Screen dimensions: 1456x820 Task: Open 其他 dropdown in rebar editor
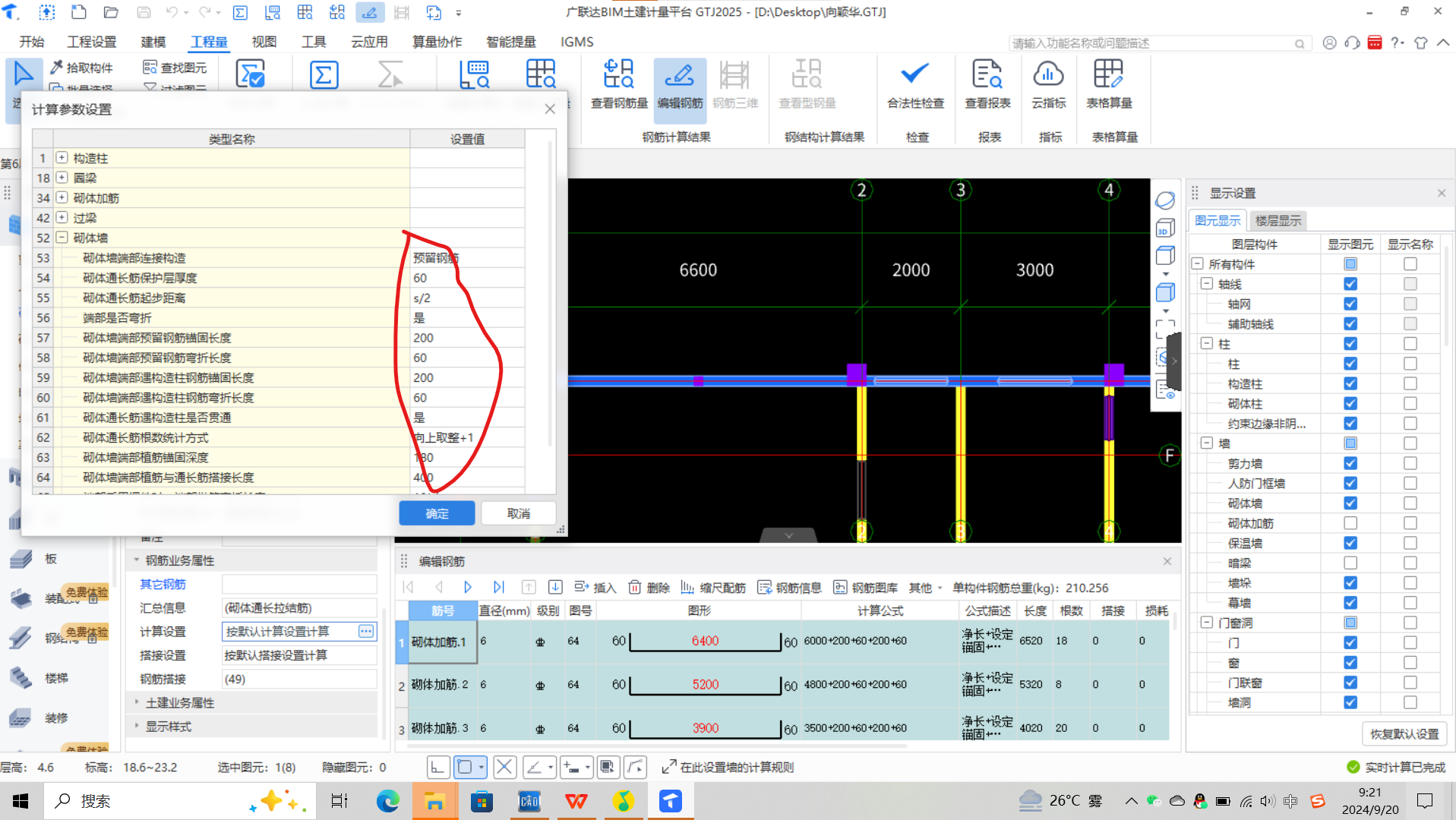point(925,587)
